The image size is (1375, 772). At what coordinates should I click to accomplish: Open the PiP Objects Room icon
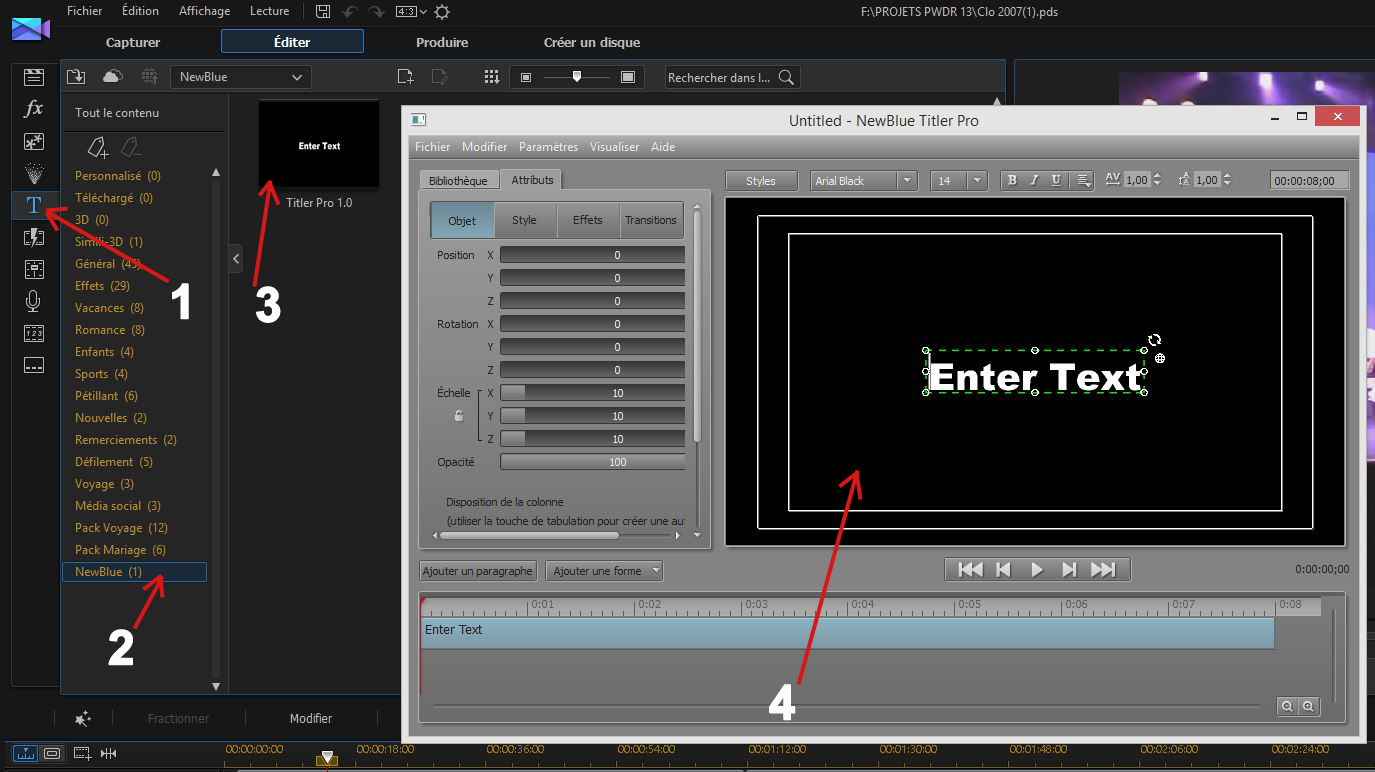pyautogui.click(x=34, y=141)
